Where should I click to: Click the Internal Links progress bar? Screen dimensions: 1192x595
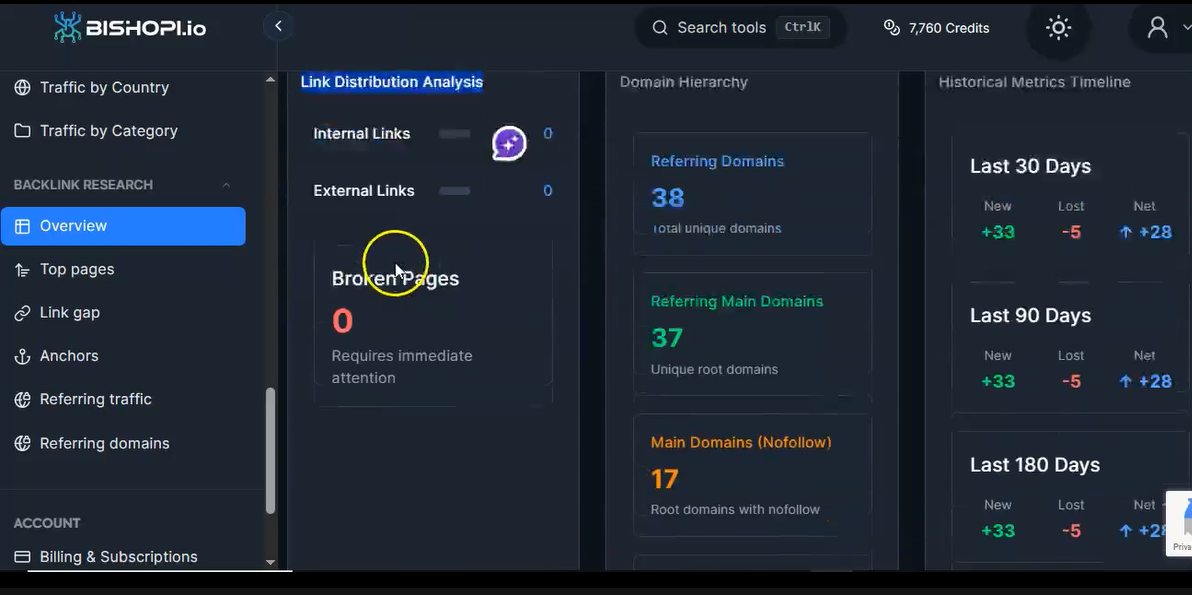pyautogui.click(x=456, y=133)
